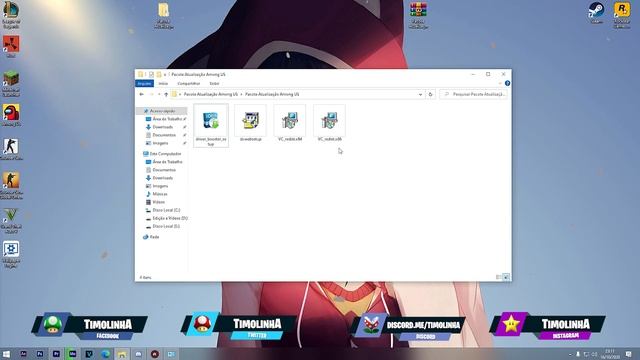Viewport: 640px width, 360px height.
Task: Open the Exibir ribbon tab
Action: pyautogui.click(x=214, y=83)
